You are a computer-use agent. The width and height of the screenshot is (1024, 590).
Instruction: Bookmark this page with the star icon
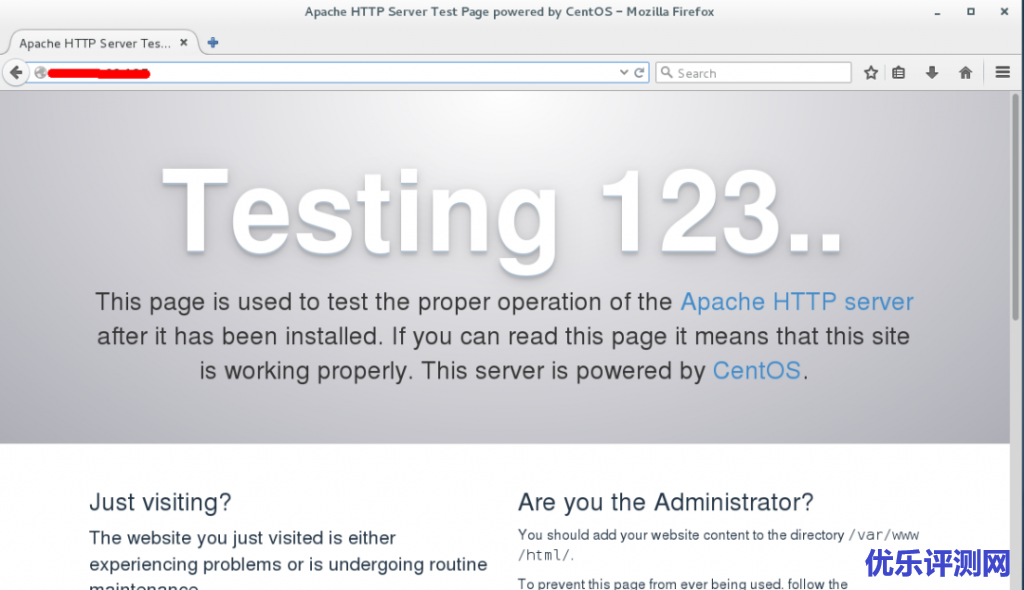(x=871, y=73)
